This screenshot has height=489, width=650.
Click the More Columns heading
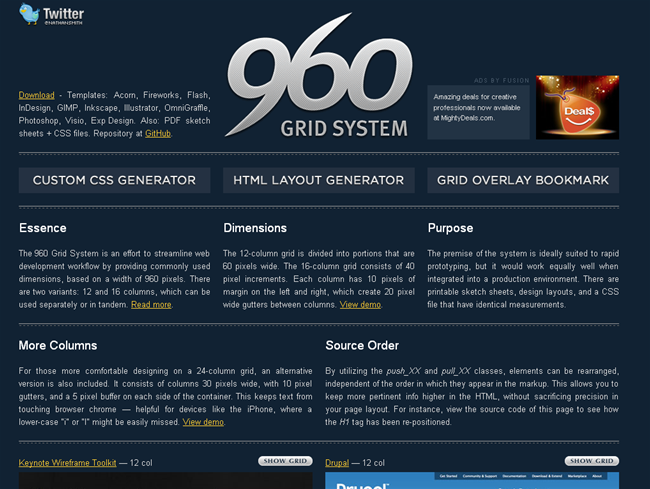[x=58, y=345]
